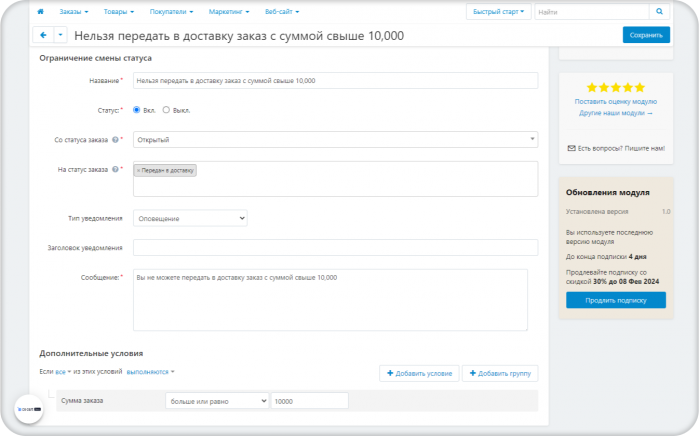
Task: Click Есть вопросы? Пишите нам! link
Action: pyautogui.click(x=616, y=148)
